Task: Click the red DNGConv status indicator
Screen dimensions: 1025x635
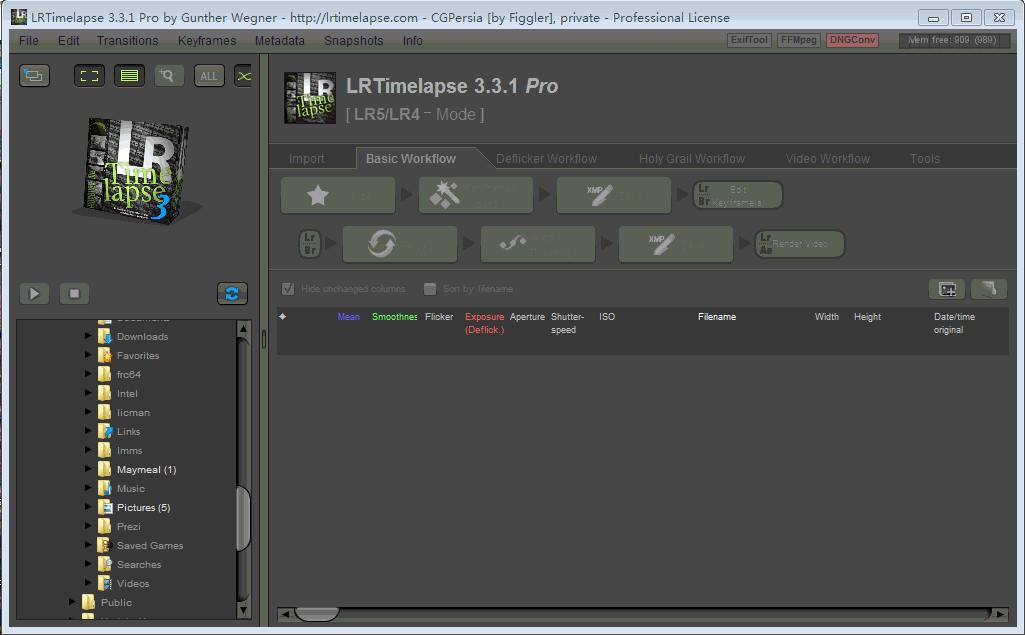Action: point(852,40)
